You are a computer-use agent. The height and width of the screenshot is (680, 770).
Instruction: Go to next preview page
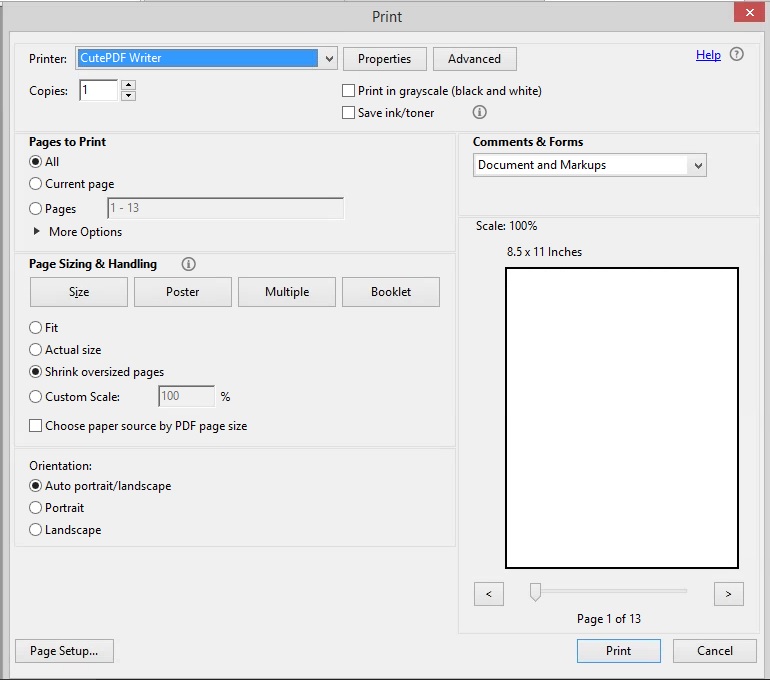tap(728, 594)
